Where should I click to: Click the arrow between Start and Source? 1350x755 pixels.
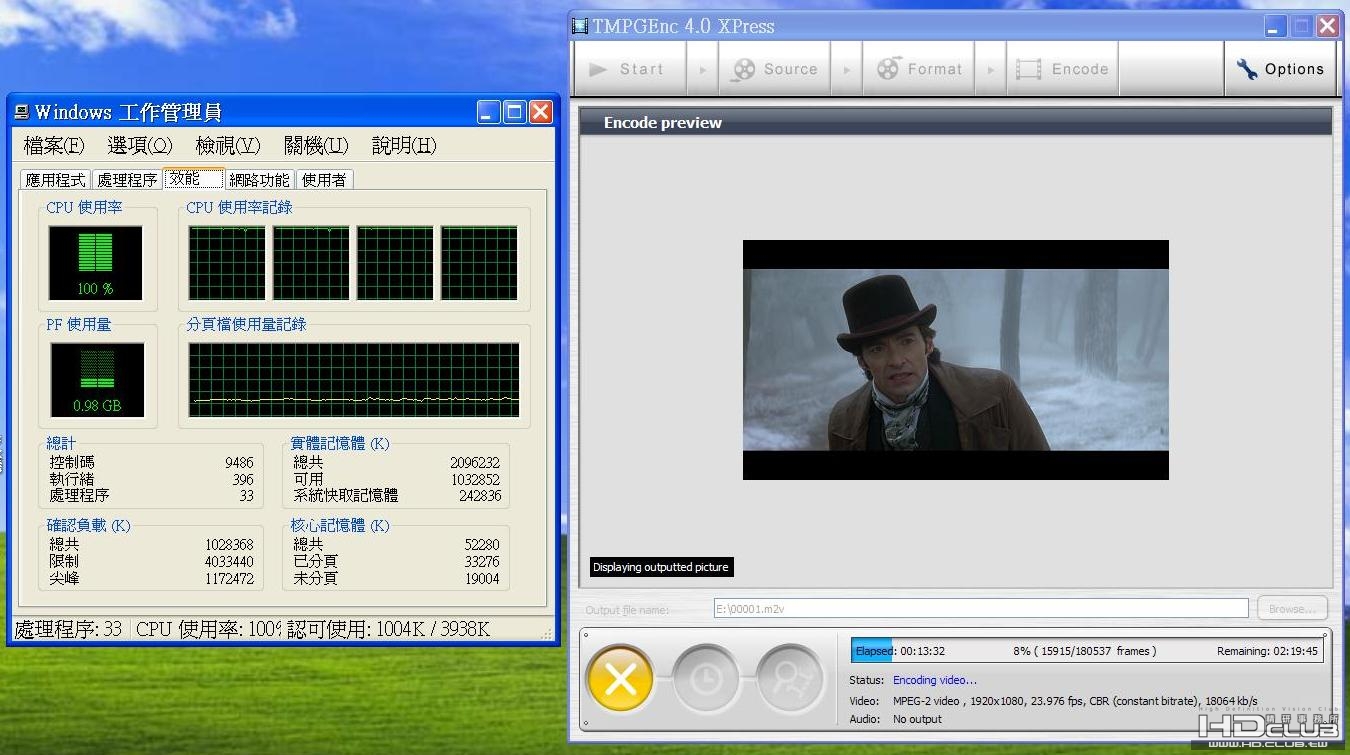pyautogui.click(x=703, y=69)
